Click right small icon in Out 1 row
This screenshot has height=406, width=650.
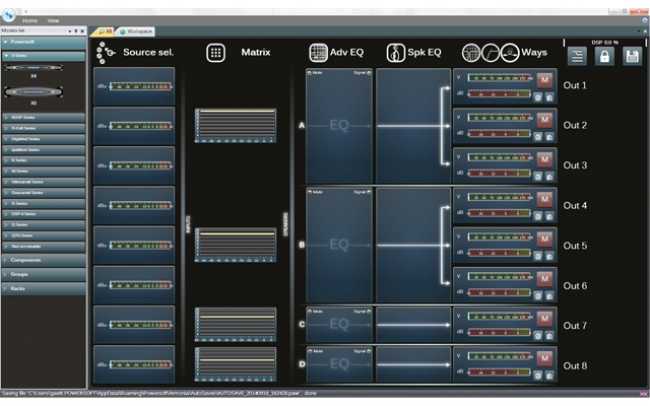(549, 97)
